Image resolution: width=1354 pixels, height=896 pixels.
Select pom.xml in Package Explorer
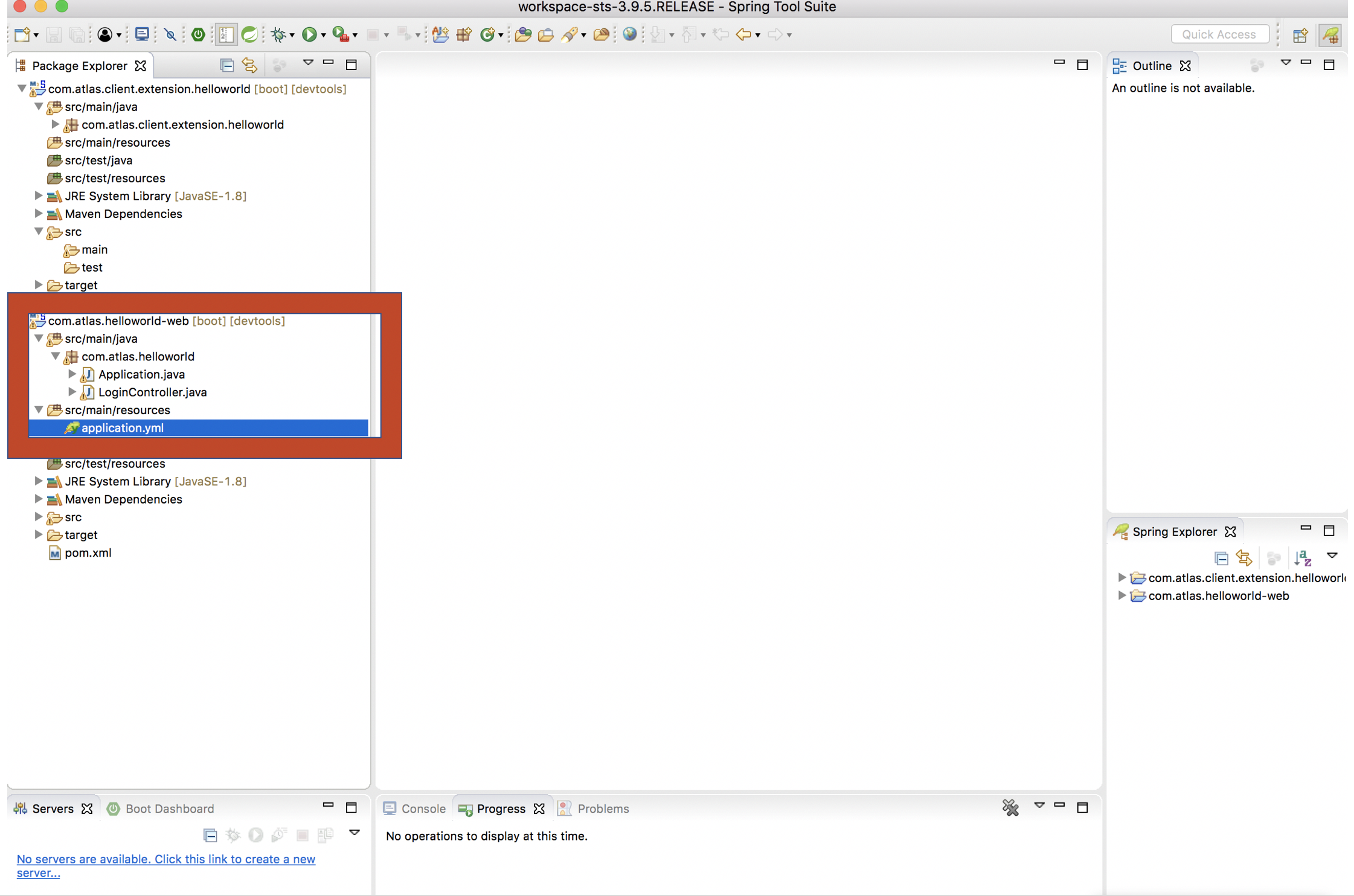(88, 552)
